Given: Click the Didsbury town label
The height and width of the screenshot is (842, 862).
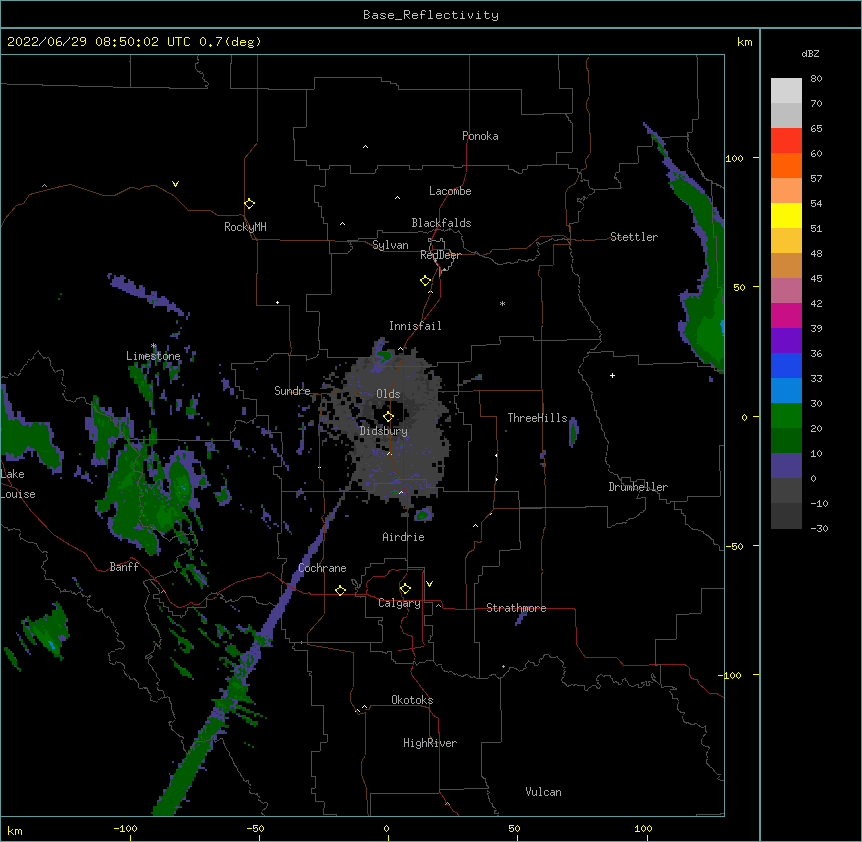Looking at the screenshot, I should point(384,431).
